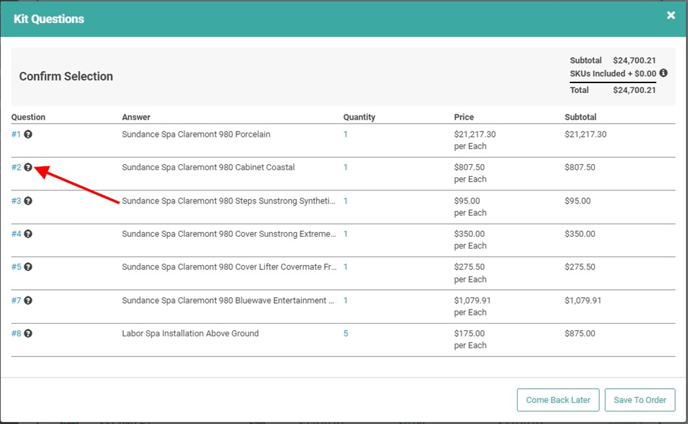This screenshot has width=688, height=424.
Task: Click help icon next to question #1
Action: click(x=28, y=134)
